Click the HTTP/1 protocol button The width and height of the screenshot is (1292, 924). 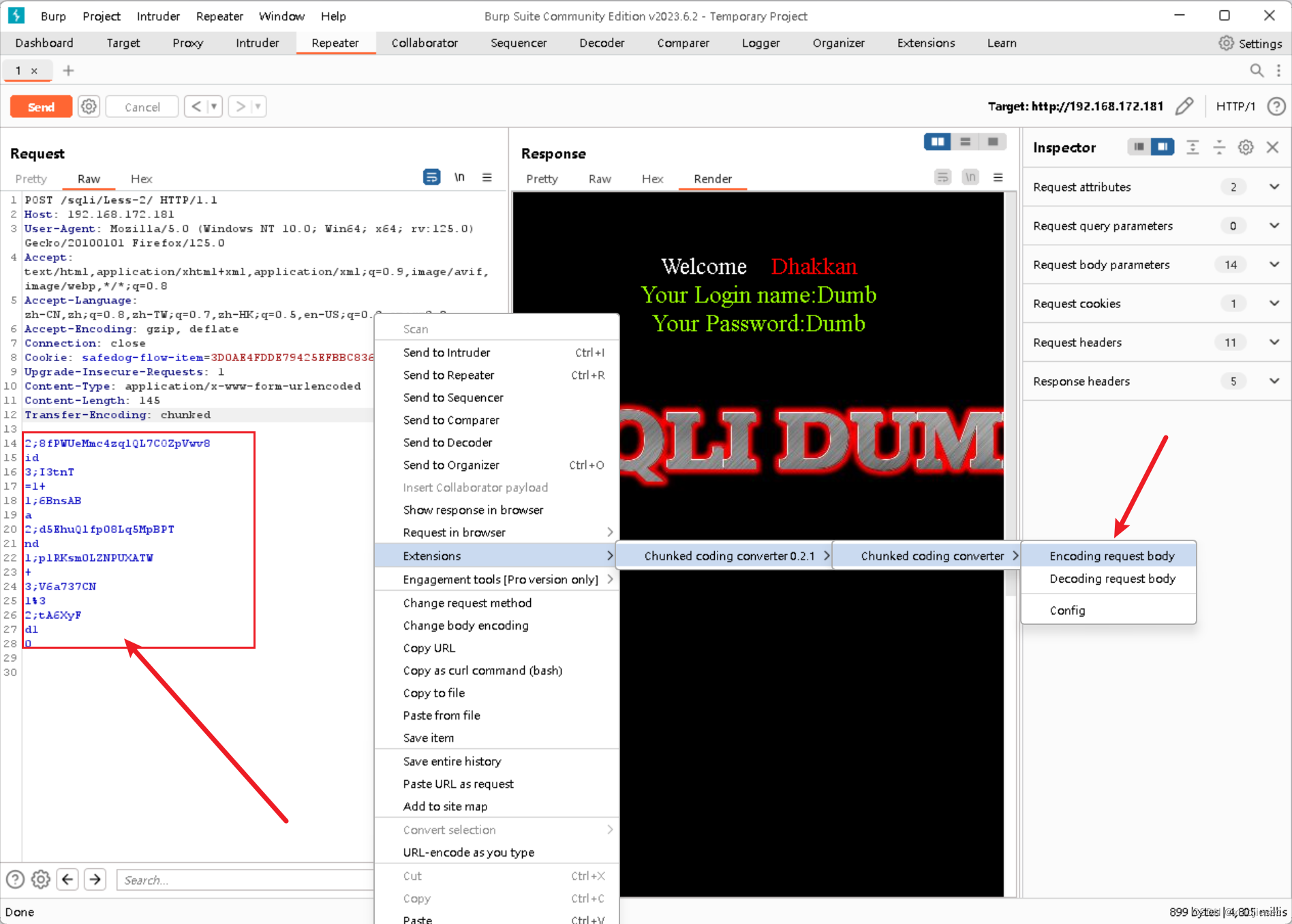point(1235,106)
